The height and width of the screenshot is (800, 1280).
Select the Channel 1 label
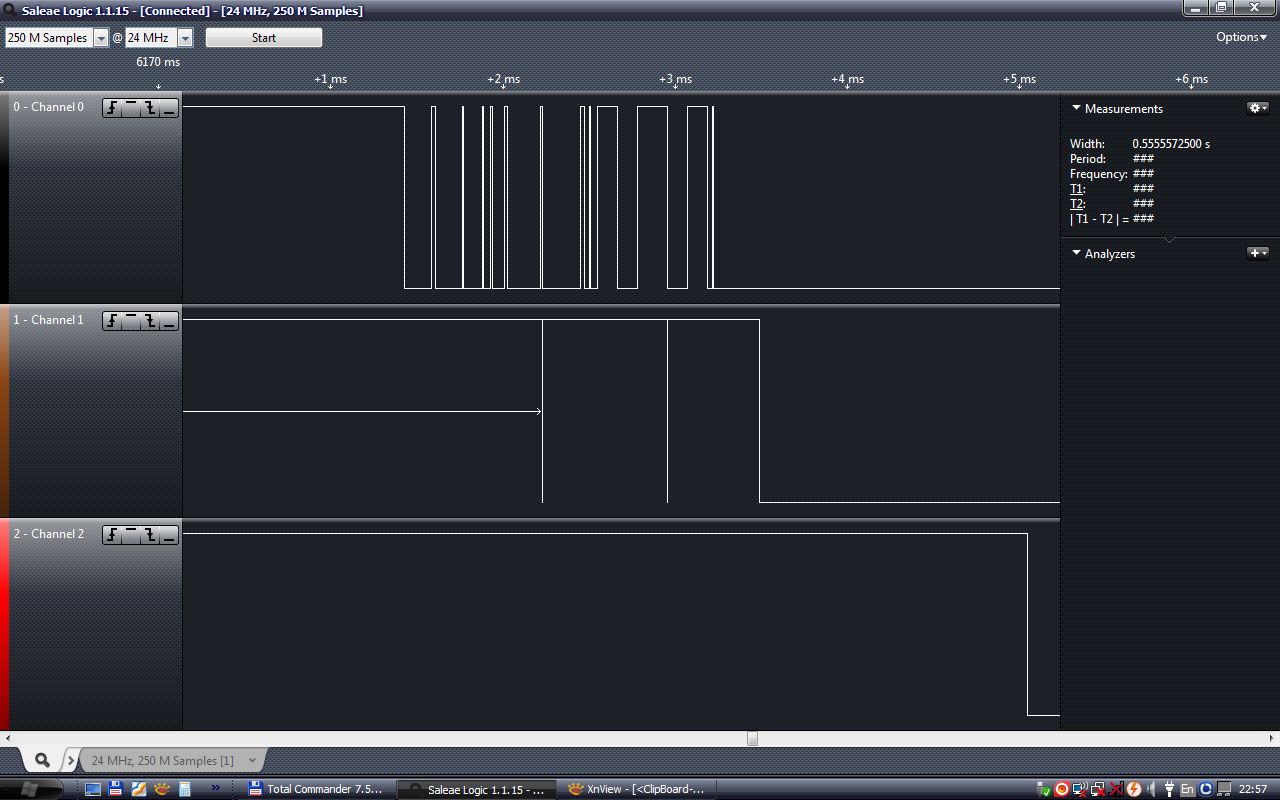(x=48, y=320)
